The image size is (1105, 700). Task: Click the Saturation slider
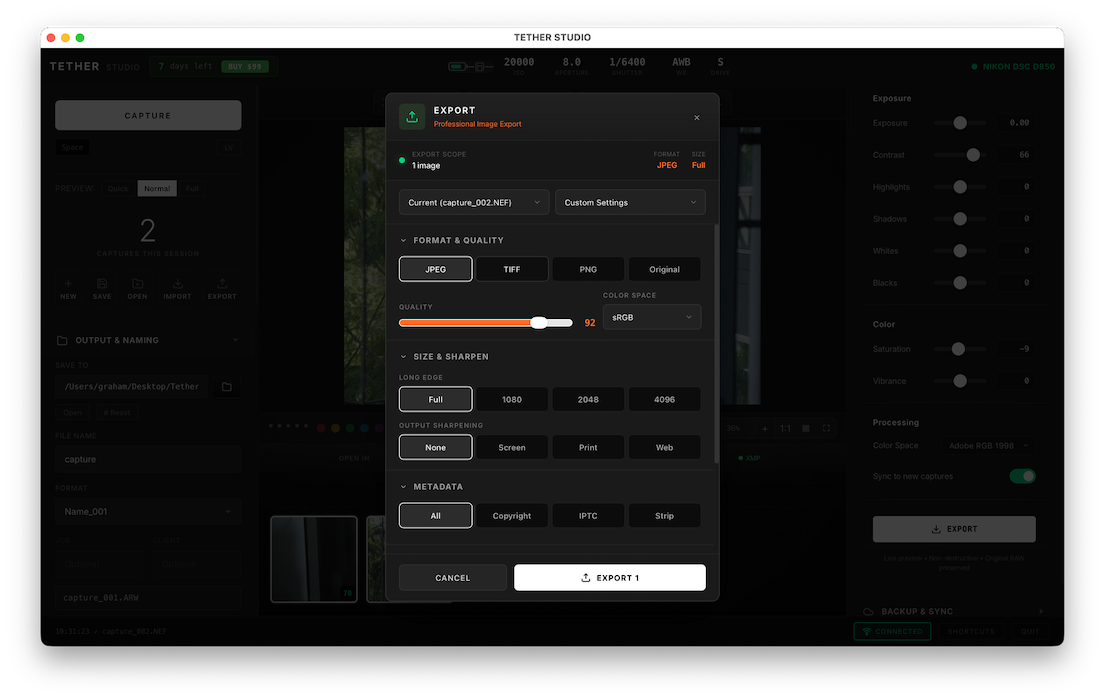(x=960, y=349)
